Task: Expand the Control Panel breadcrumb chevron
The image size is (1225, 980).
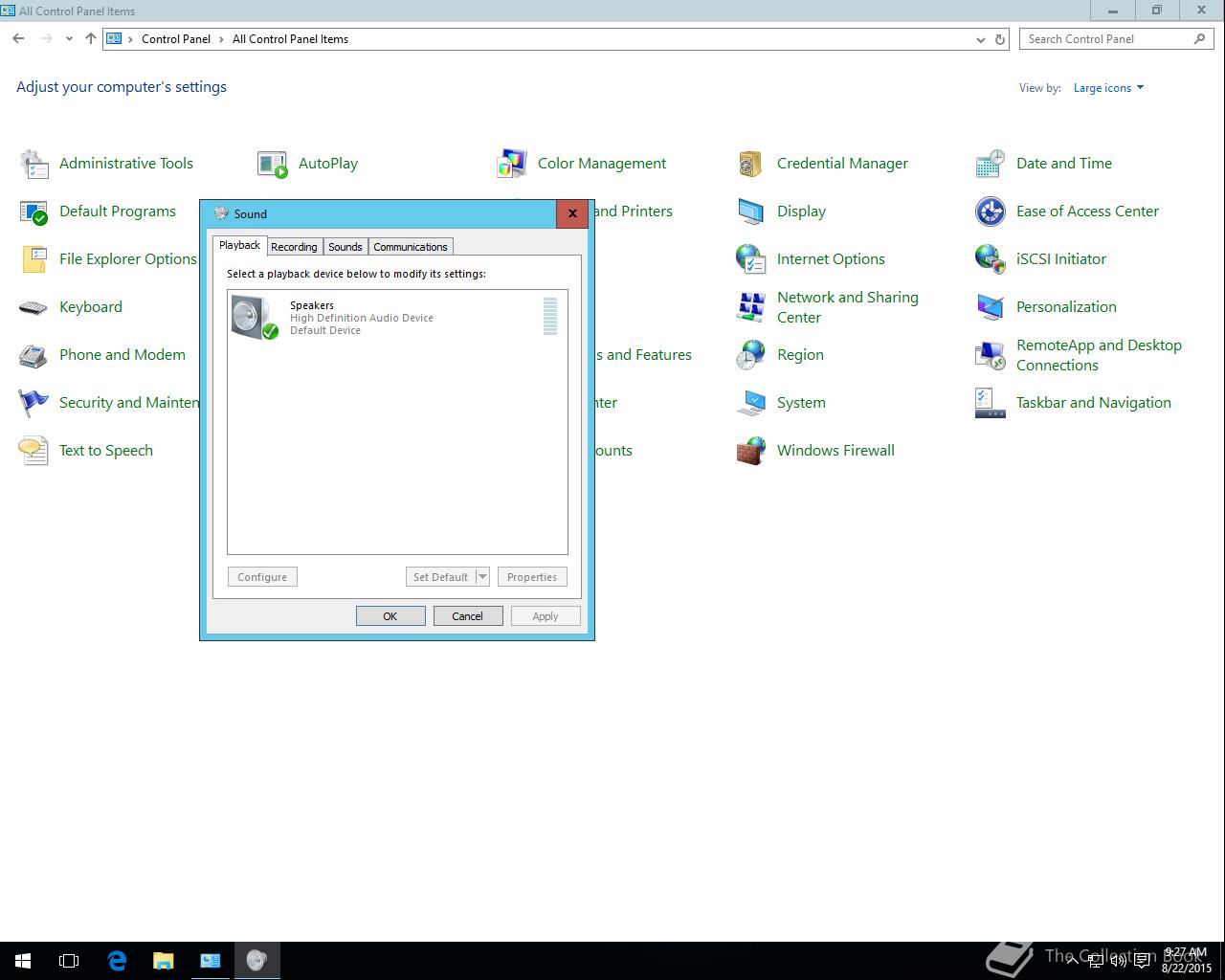Action: (221, 39)
